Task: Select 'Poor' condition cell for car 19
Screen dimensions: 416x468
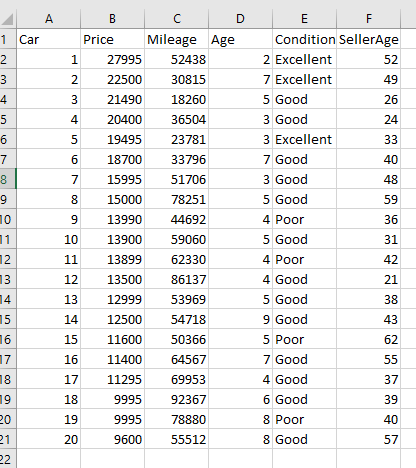Action: coord(305,419)
